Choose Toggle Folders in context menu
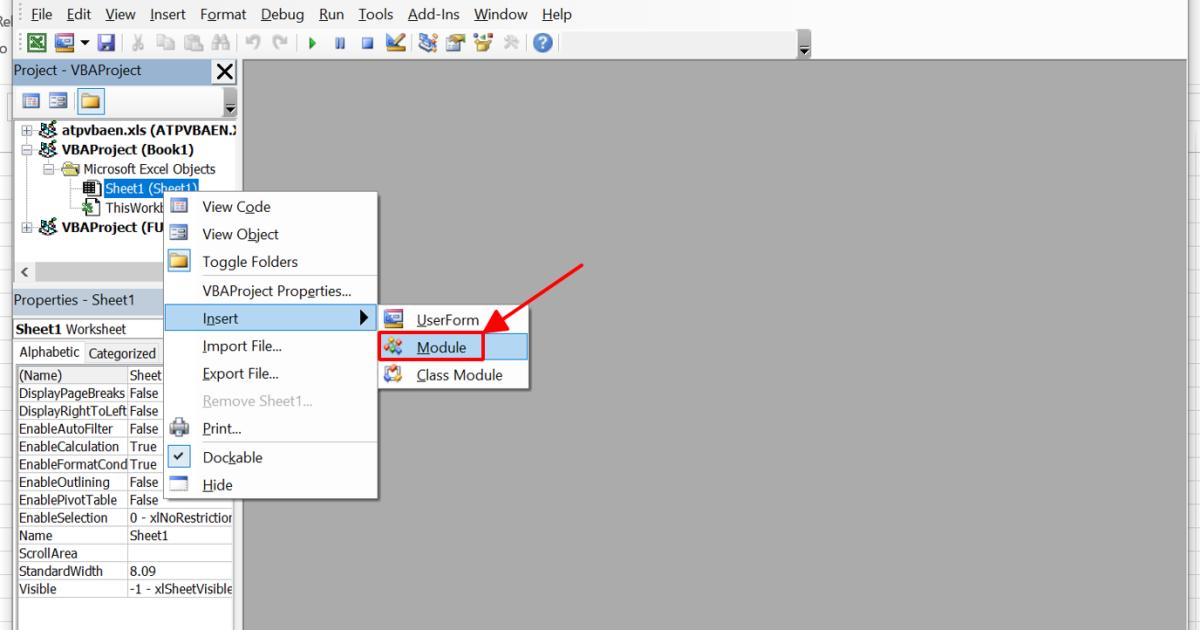Image resolution: width=1200 pixels, height=630 pixels. click(270, 262)
